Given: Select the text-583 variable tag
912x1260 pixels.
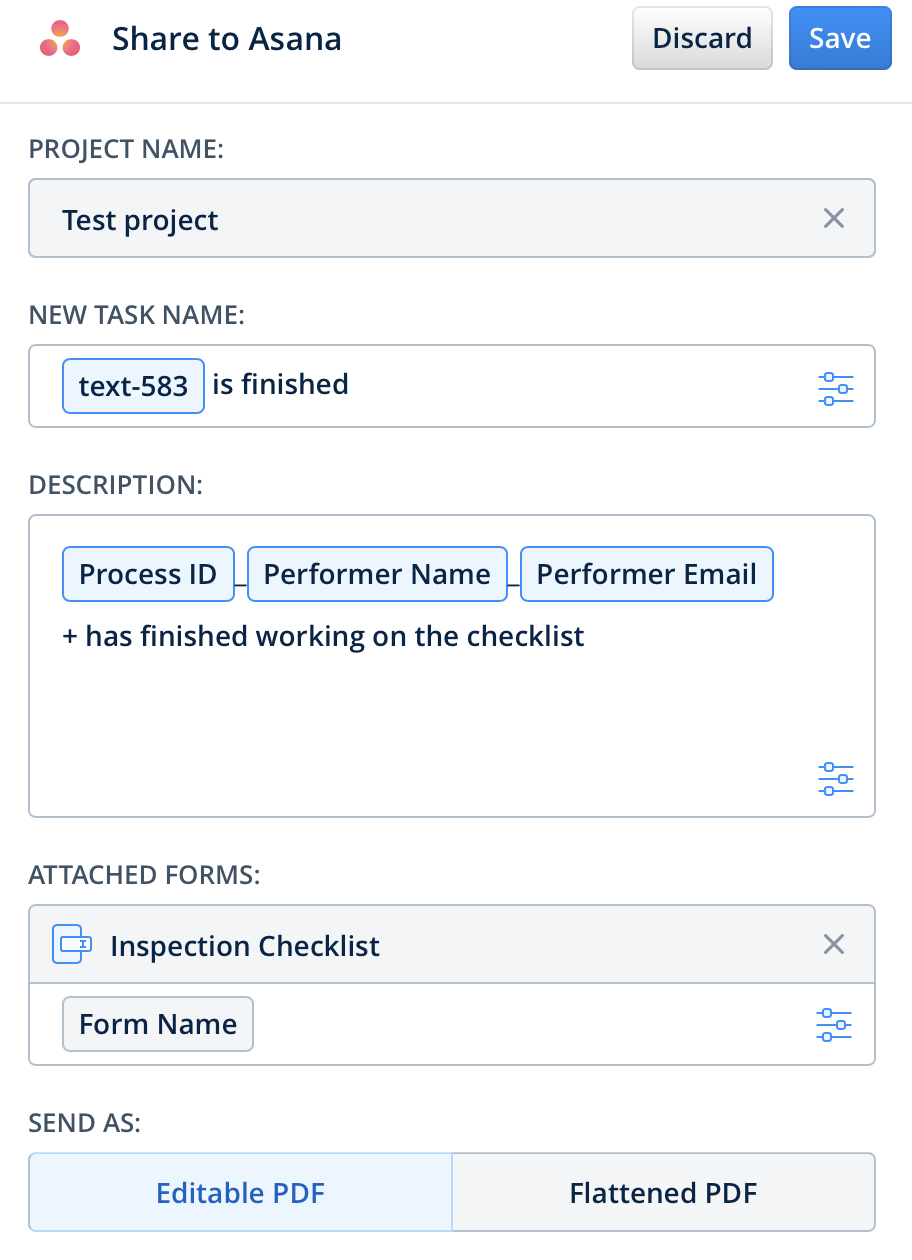Looking at the screenshot, I should (133, 386).
